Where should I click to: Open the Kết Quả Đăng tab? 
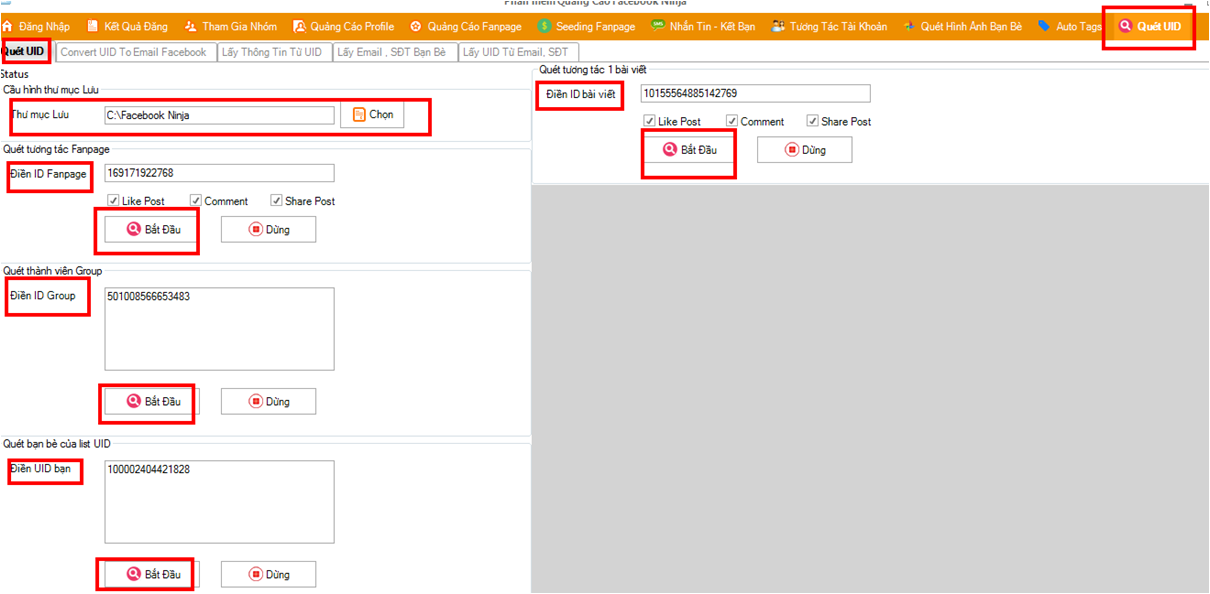point(128,27)
